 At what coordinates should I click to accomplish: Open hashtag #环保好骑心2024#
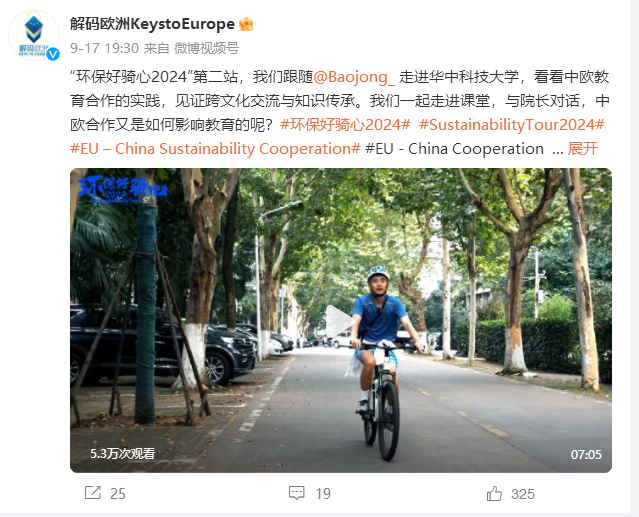[x=346, y=125]
